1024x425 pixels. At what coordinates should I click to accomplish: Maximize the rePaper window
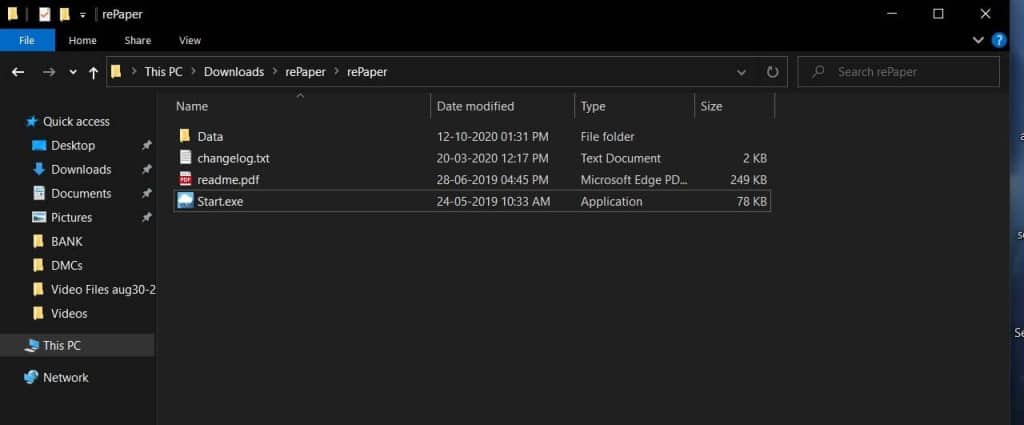click(938, 14)
